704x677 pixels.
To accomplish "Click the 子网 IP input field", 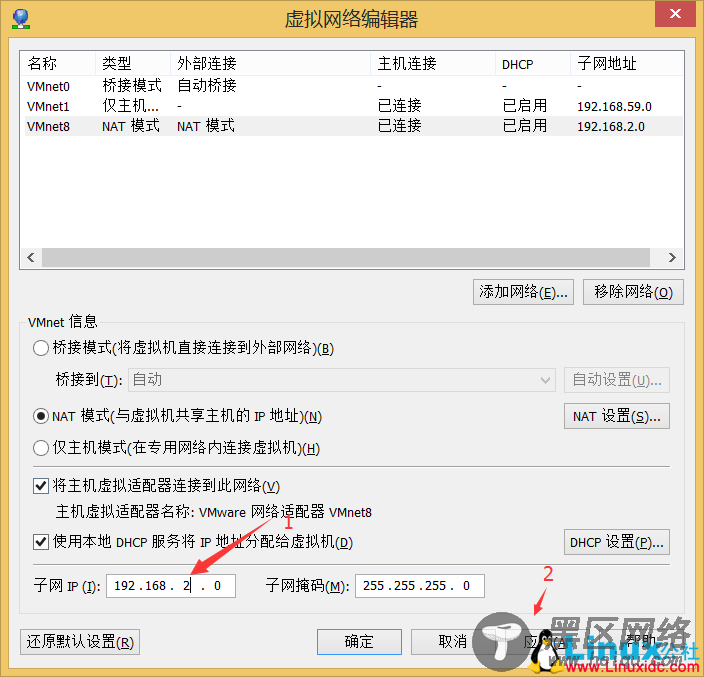I will 171,586.
